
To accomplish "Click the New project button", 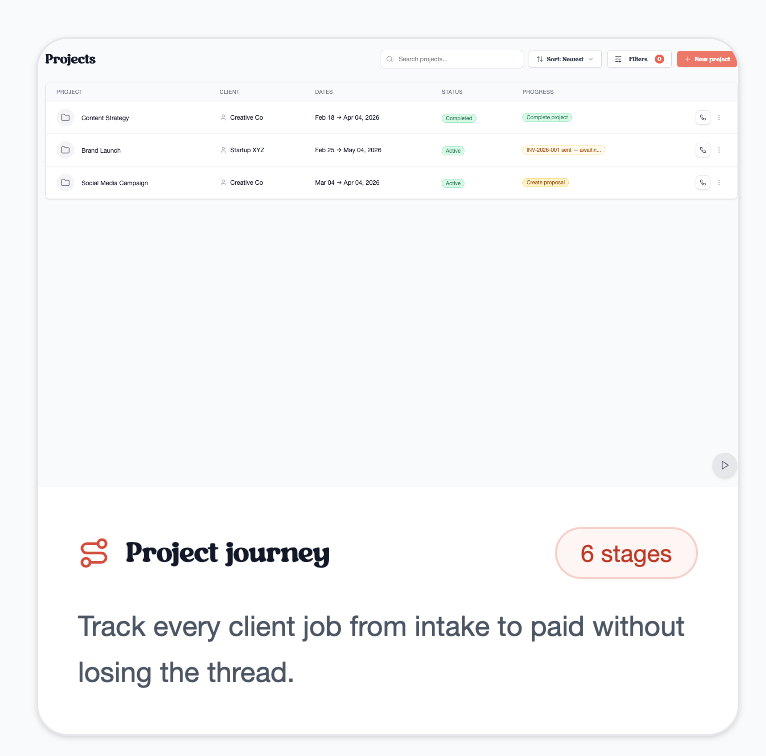I will 707,60.
